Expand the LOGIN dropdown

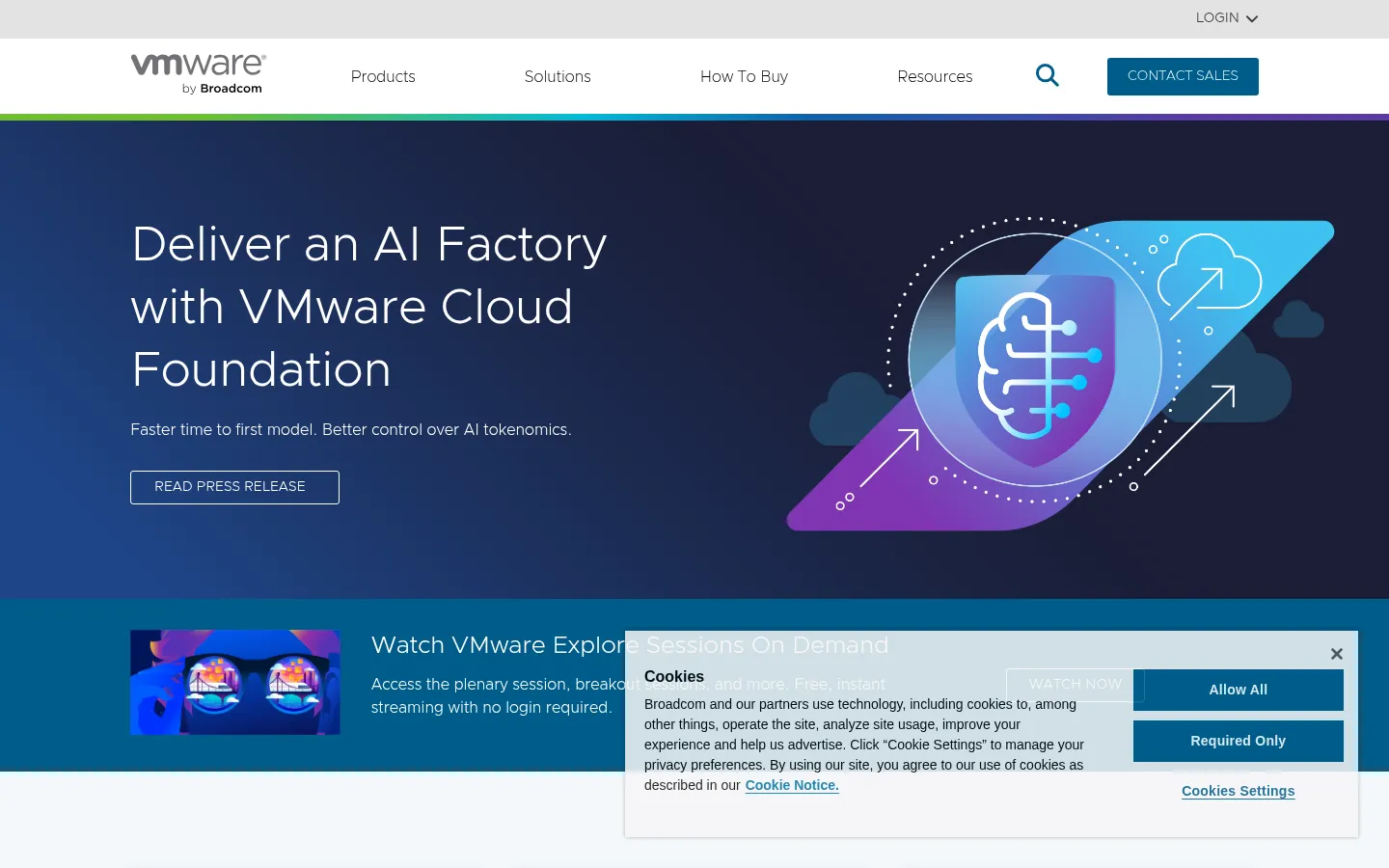pos(1227,18)
